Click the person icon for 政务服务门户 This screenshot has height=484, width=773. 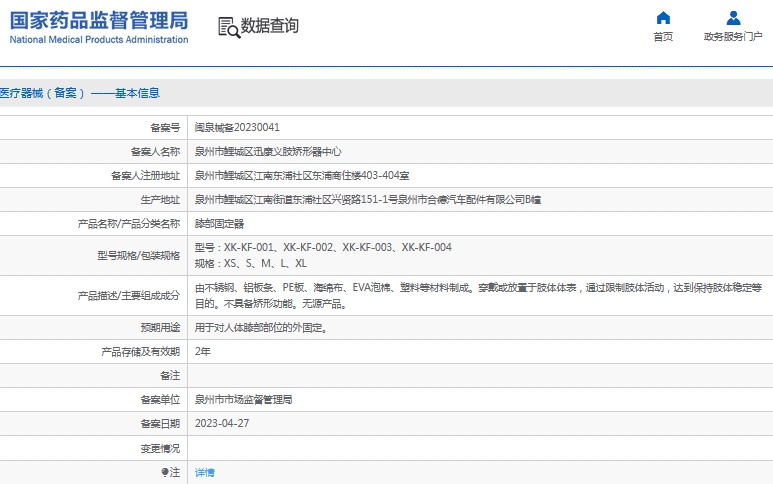click(x=733, y=18)
